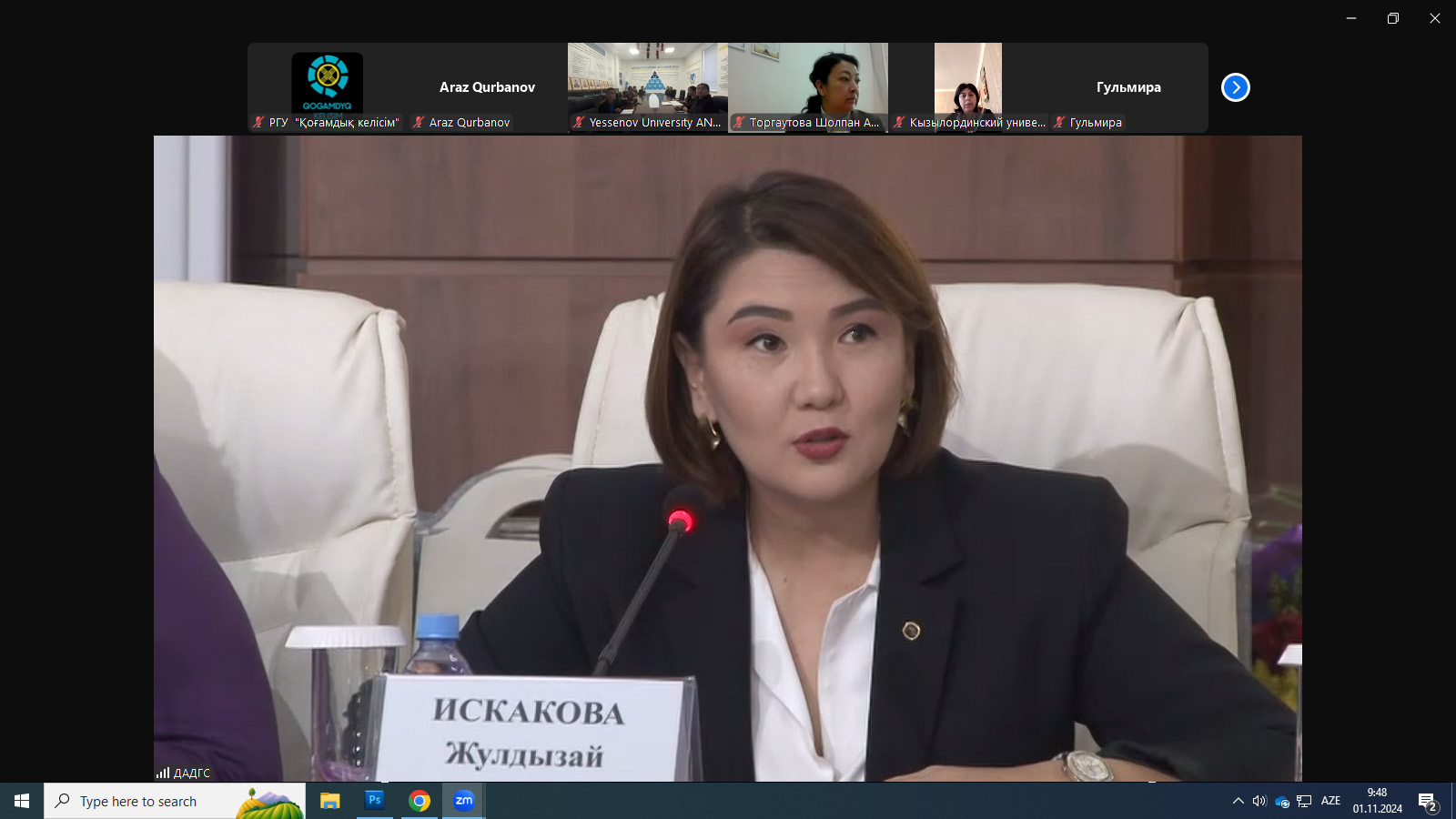Viewport: 1456px width, 819px height.
Task: Select the Yessenov University video thumbnail
Action: tap(647, 80)
